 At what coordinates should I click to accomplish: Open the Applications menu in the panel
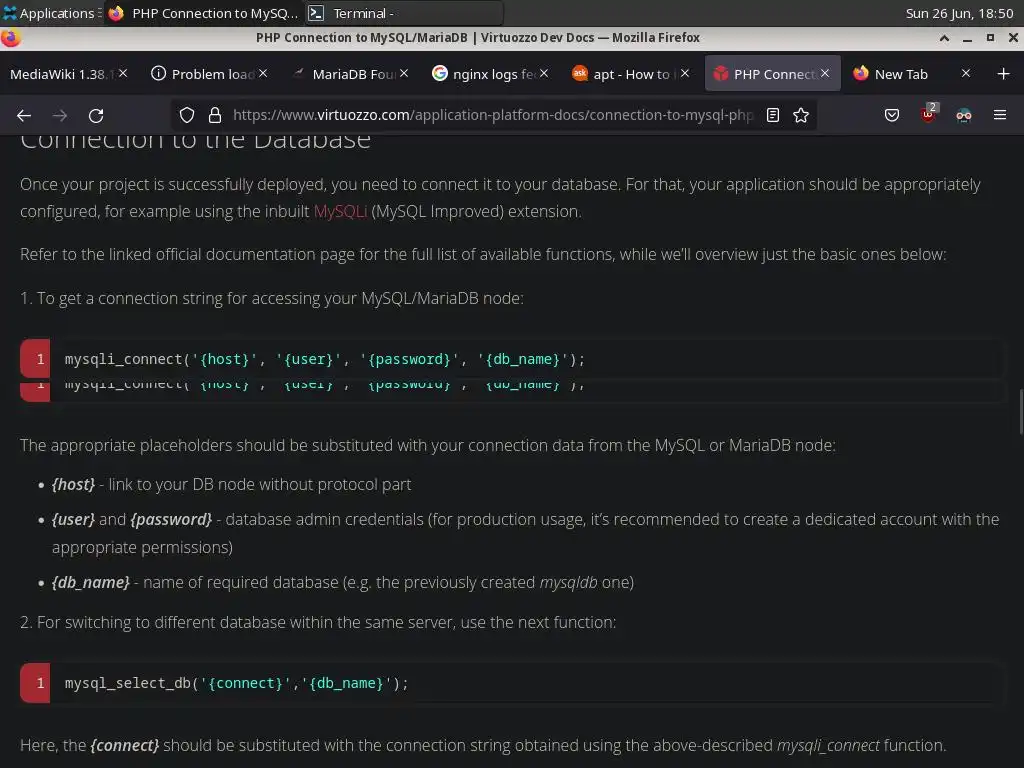(x=50, y=13)
